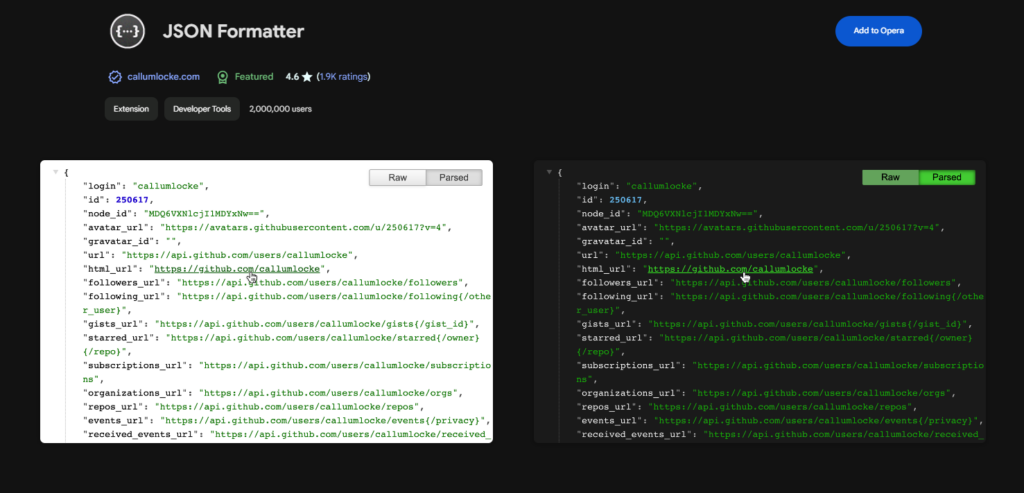Click the "avatar_url" key in the dark screenshot
This screenshot has width=1024, height=493.
(608, 227)
